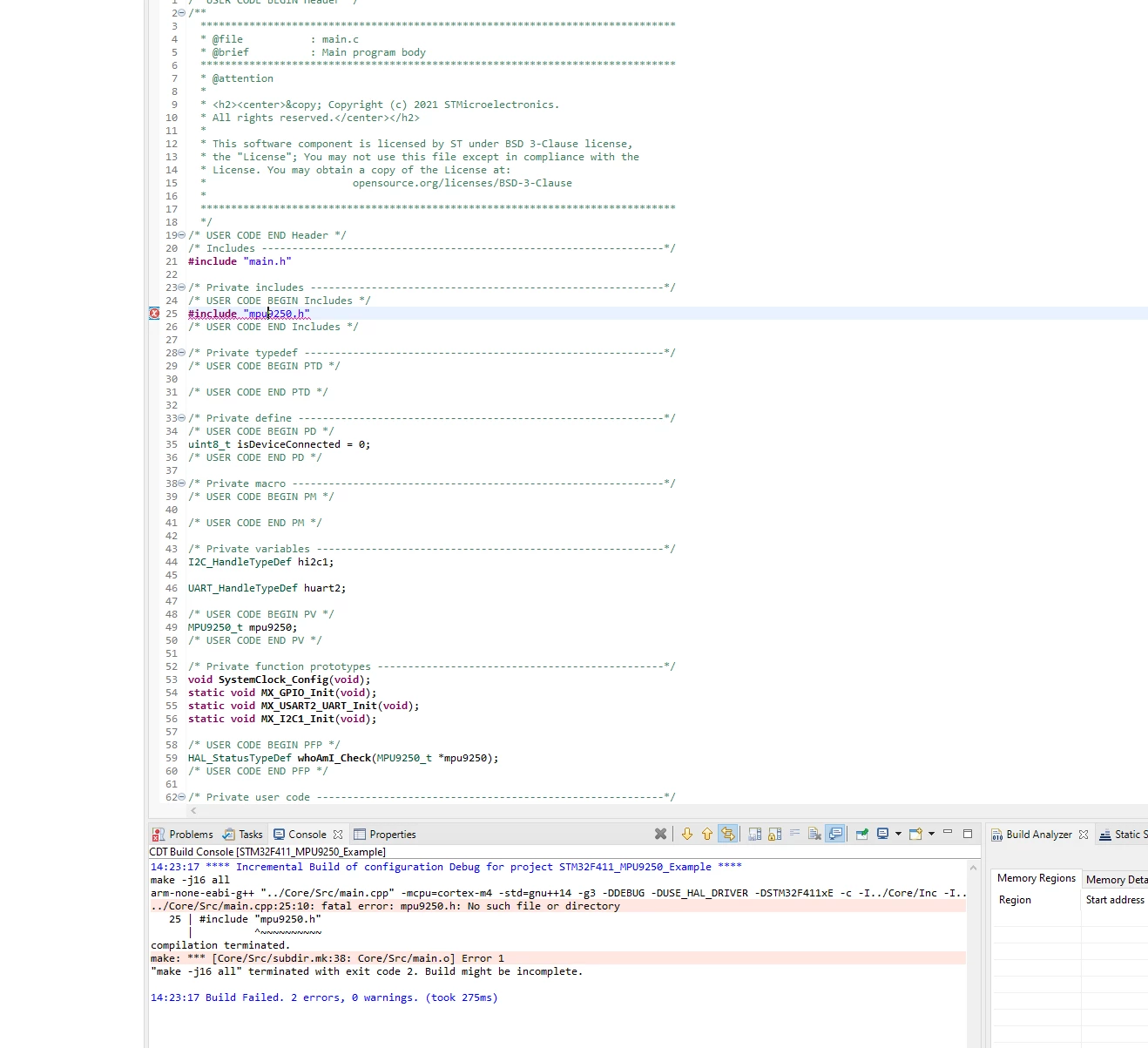Select the Memory Details tab in Build Analyzer
This screenshot has height=1048, width=1148.
(1116, 880)
